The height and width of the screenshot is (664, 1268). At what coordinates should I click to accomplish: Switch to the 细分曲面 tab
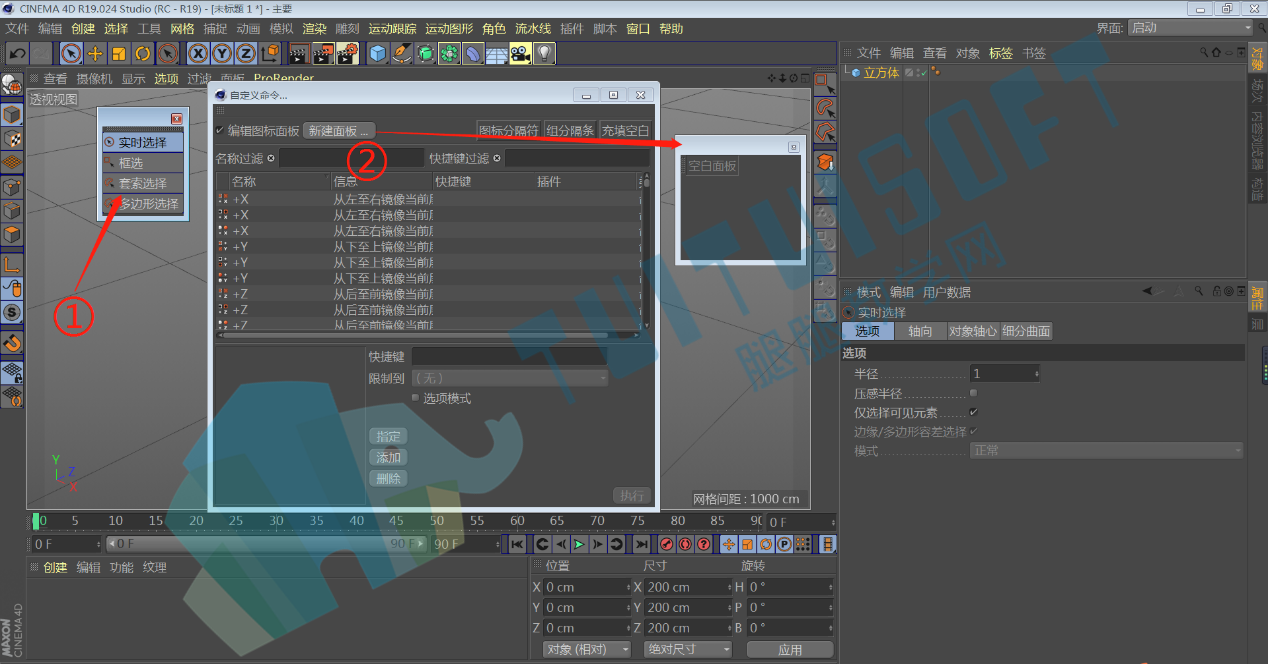[1027, 331]
